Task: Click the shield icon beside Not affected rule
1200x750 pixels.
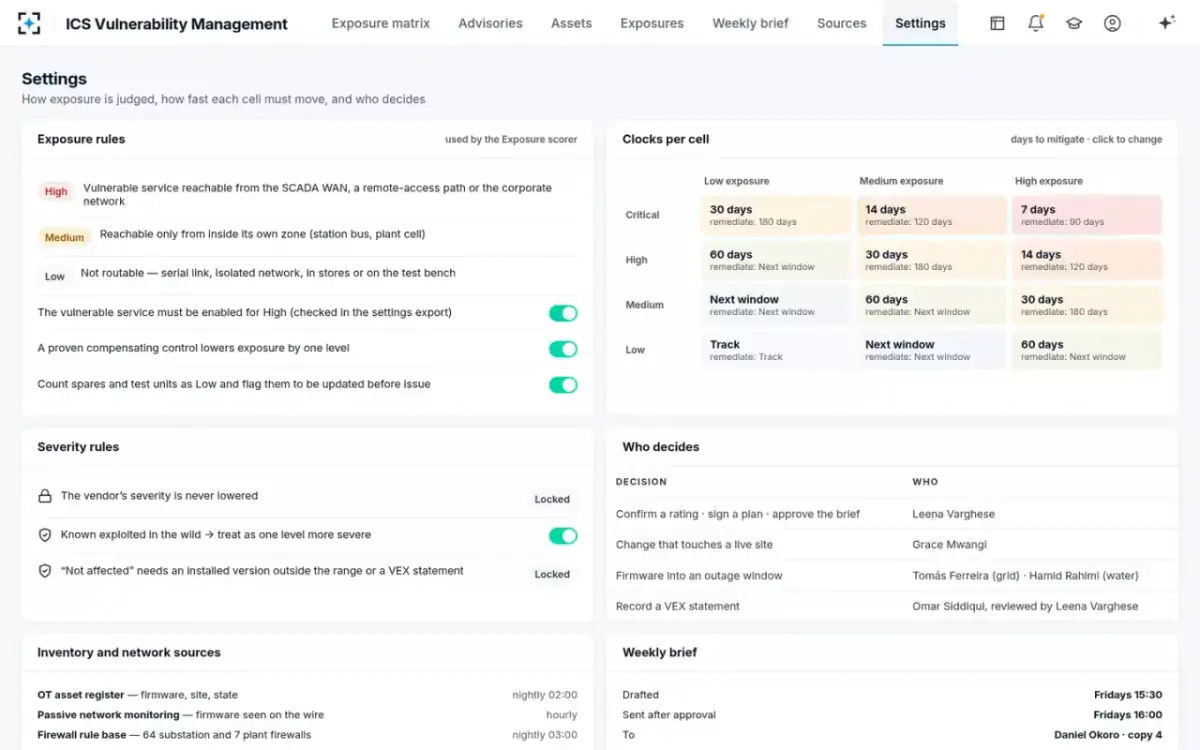Action: (44, 571)
